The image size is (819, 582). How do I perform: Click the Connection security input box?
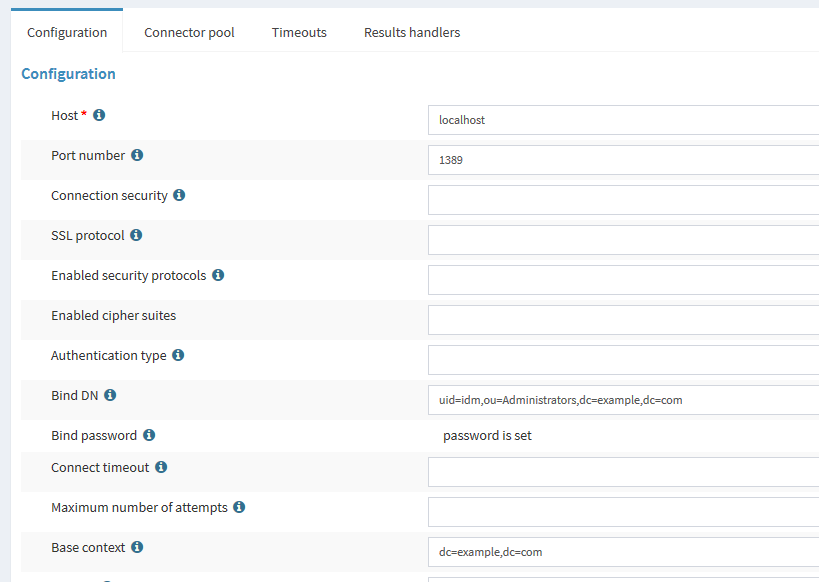(622, 200)
